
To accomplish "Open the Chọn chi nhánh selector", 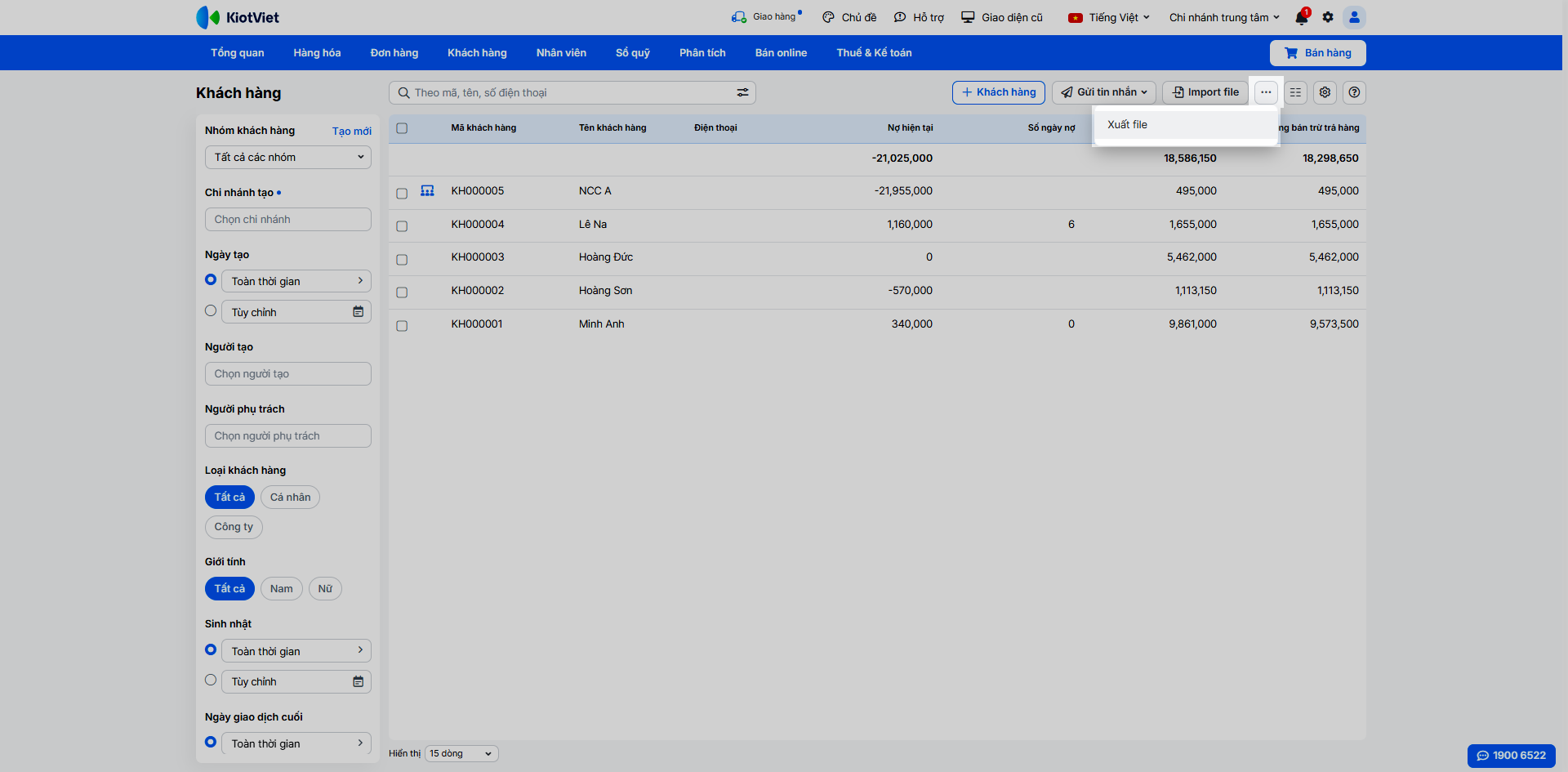I will point(288,219).
